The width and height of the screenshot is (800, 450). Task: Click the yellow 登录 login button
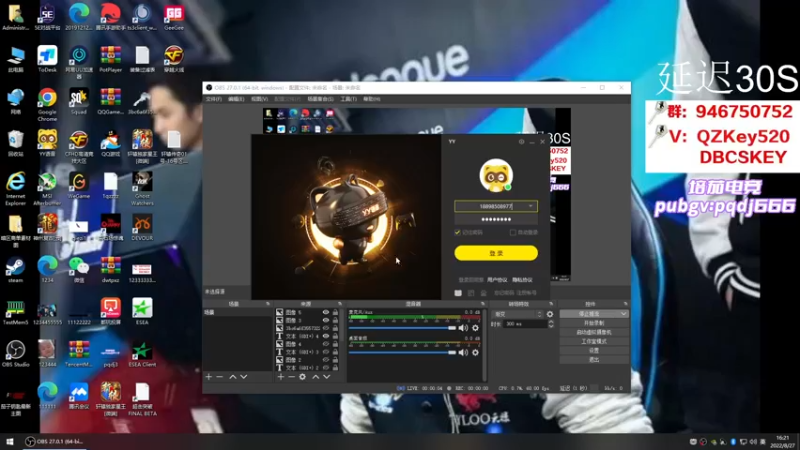(x=496, y=253)
